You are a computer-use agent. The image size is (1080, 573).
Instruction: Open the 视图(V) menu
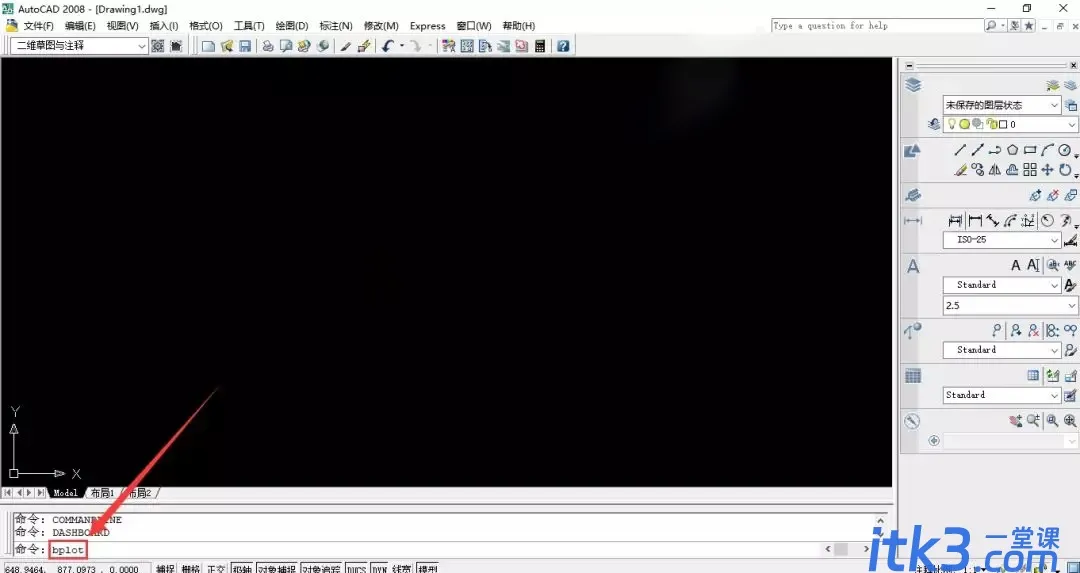click(123, 25)
